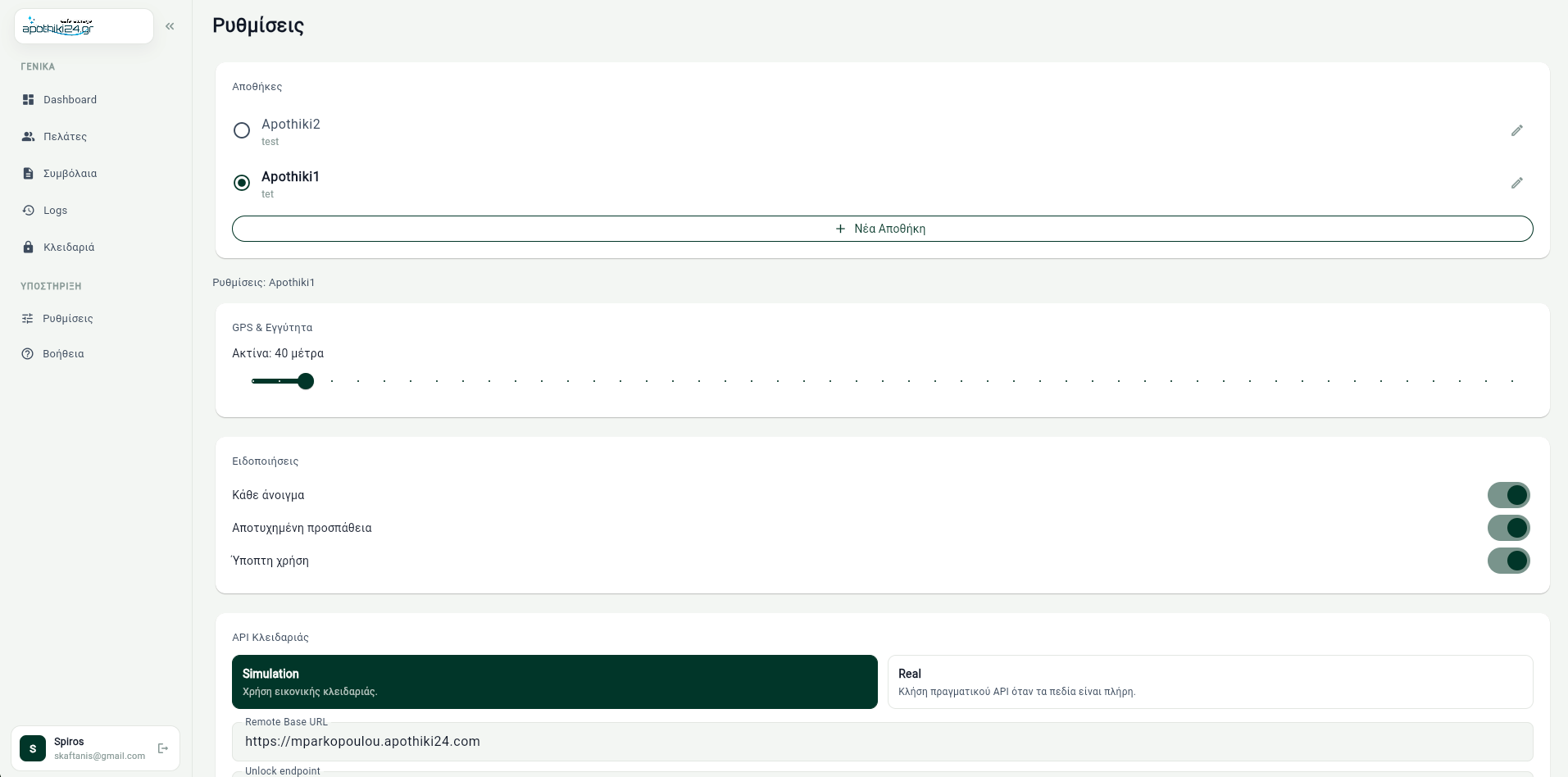Click the Ακτίνα radius slider handle
This screenshot has width=1568, height=777.
[306, 381]
